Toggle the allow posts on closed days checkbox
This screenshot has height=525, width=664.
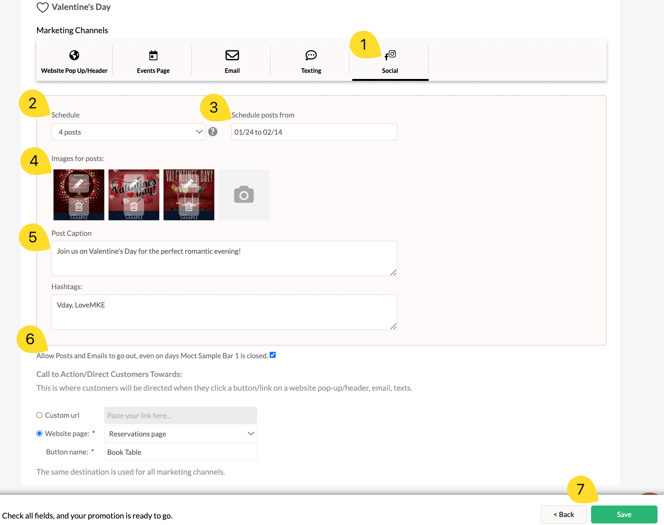tap(273, 355)
